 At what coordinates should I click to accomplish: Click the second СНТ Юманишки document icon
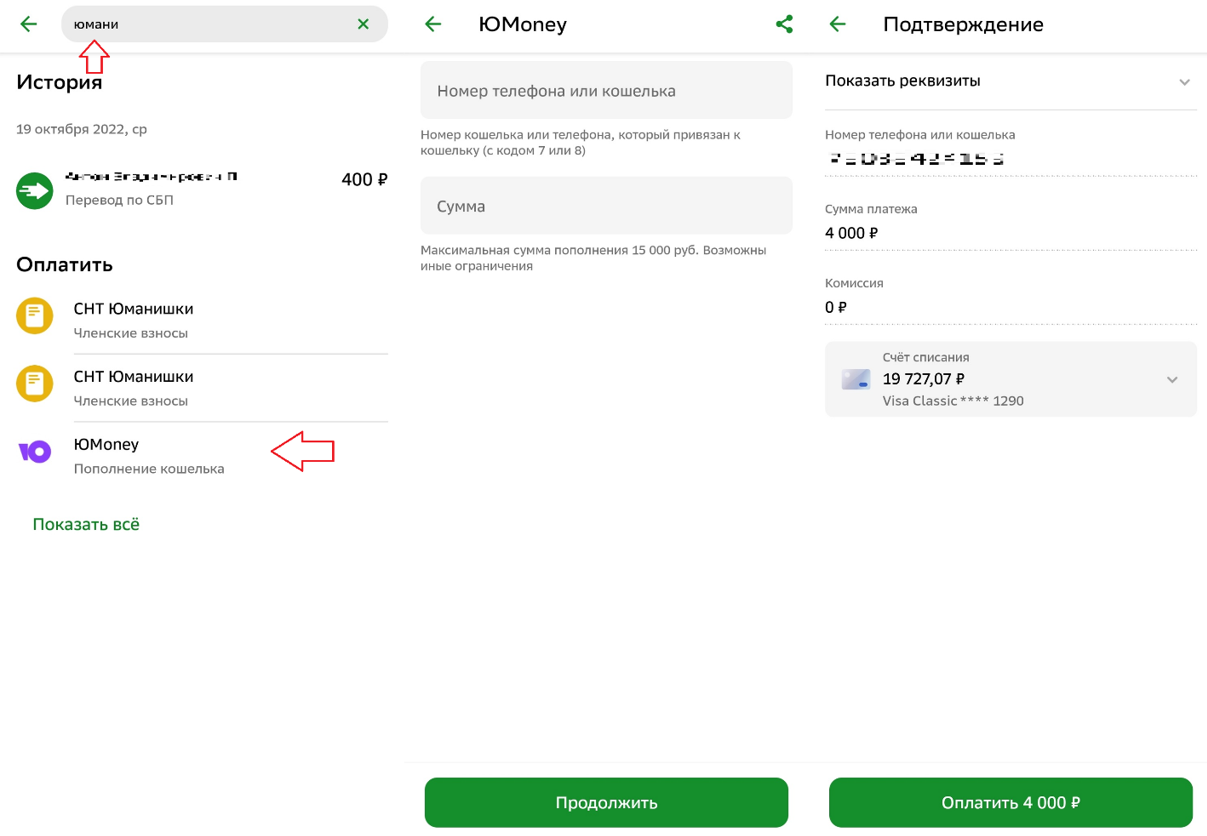pyautogui.click(x=35, y=384)
